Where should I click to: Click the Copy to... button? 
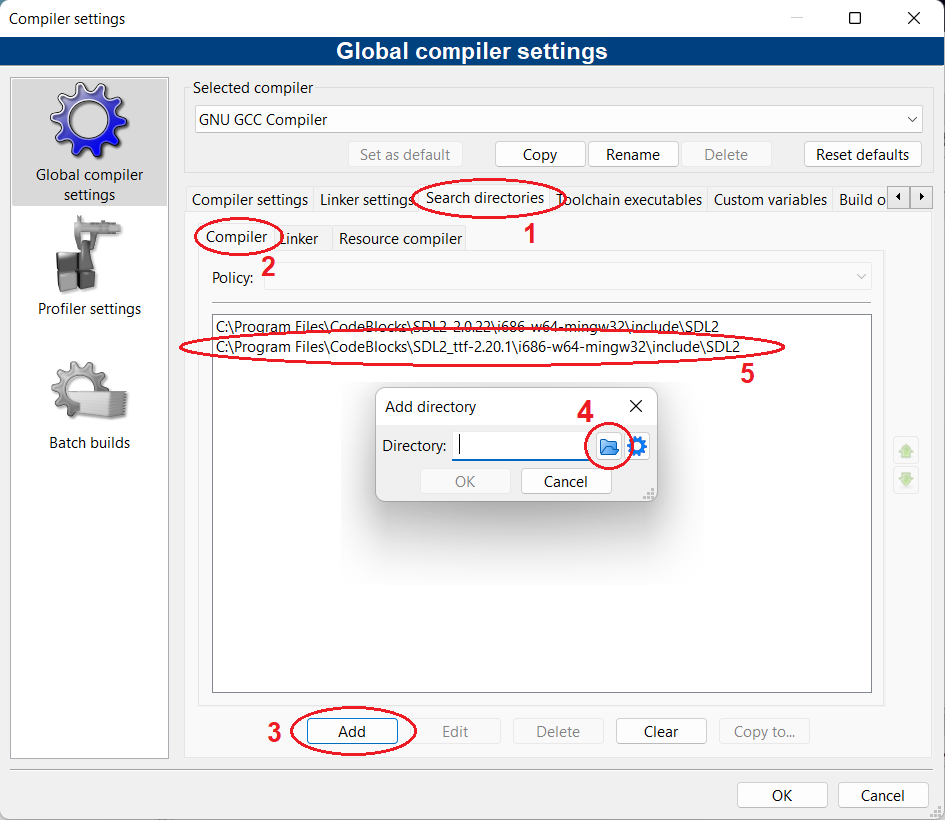tap(764, 731)
